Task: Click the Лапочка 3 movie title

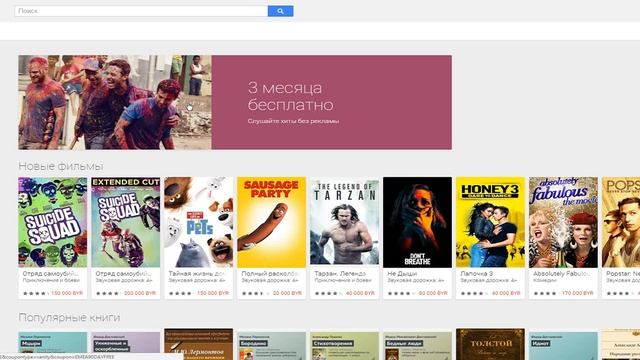Action: (477, 273)
